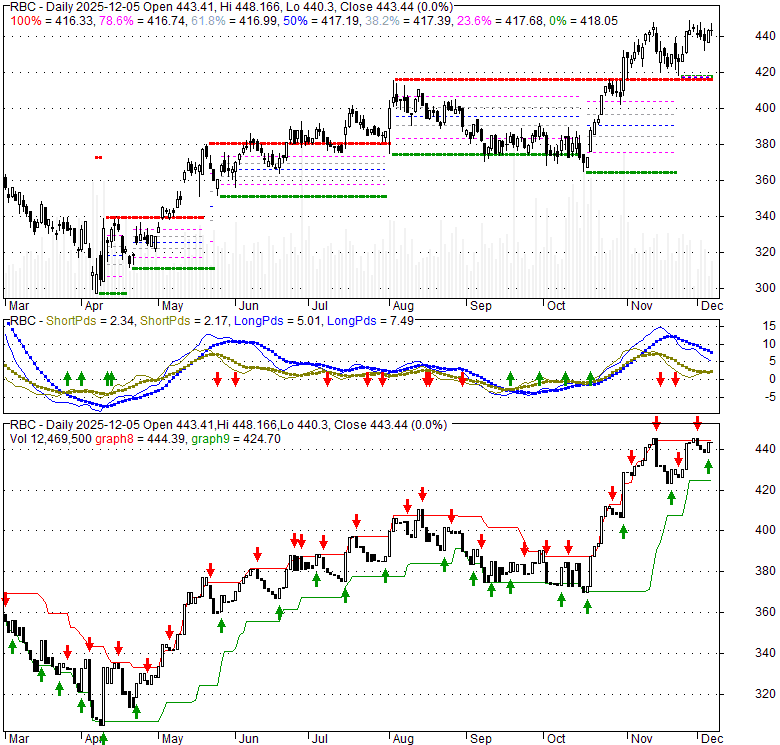The image size is (780, 745).
Task: Click the 340 price label on top chart axis
Action: click(x=765, y=216)
